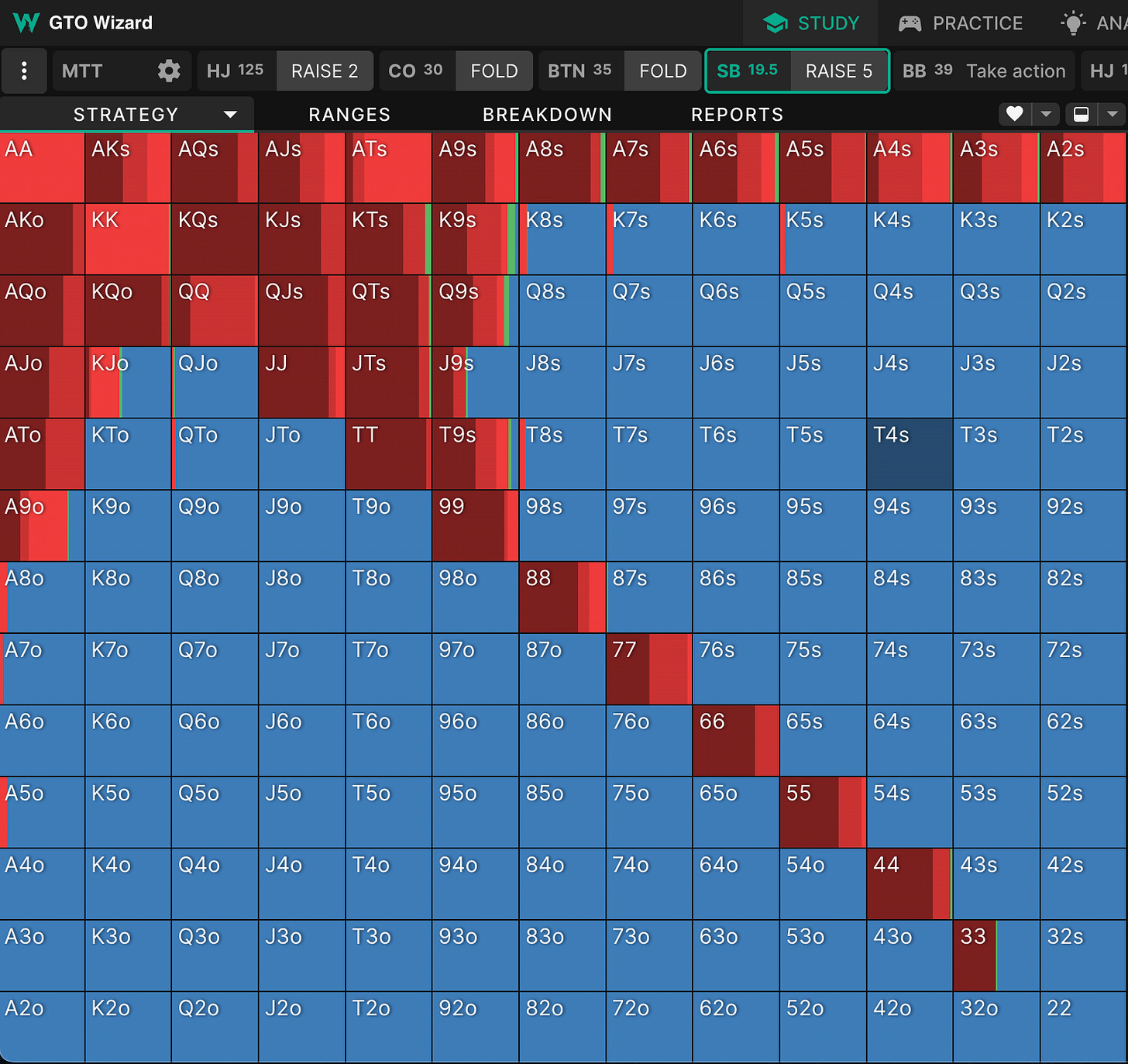Select the 66 hand cell
Image resolution: width=1128 pixels, height=1064 pixels.
coord(735,741)
